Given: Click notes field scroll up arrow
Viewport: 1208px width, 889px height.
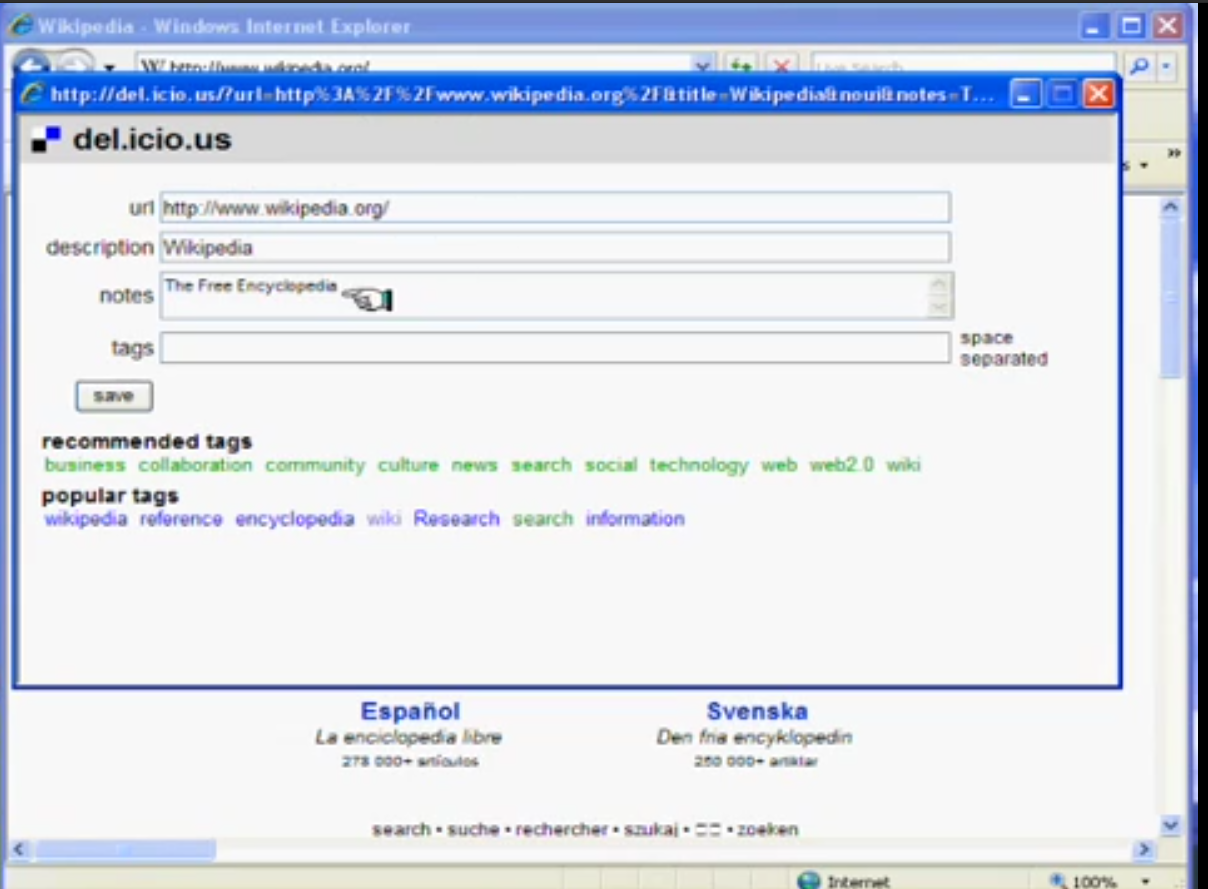Looking at the screenshot, I should 938,284.
